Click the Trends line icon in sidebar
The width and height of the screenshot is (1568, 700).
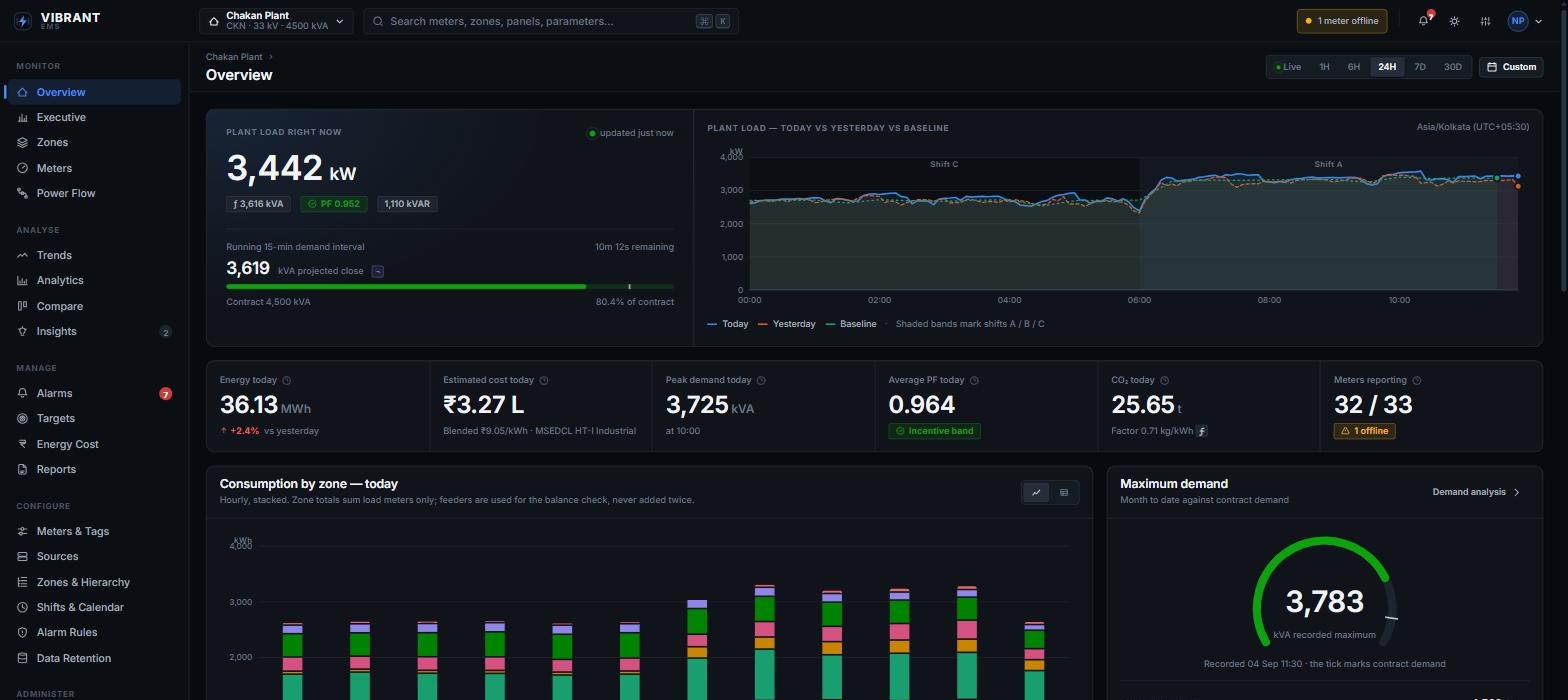(22, 256)
